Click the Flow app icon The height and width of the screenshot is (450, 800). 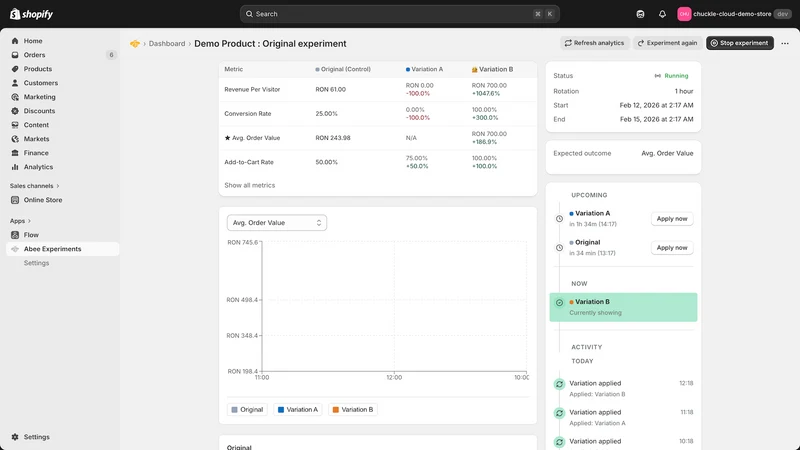pyautogui.click(x=15, y=235)
